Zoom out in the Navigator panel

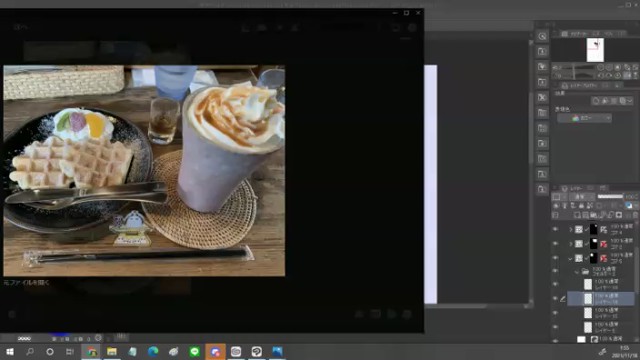tap(601, 67)
